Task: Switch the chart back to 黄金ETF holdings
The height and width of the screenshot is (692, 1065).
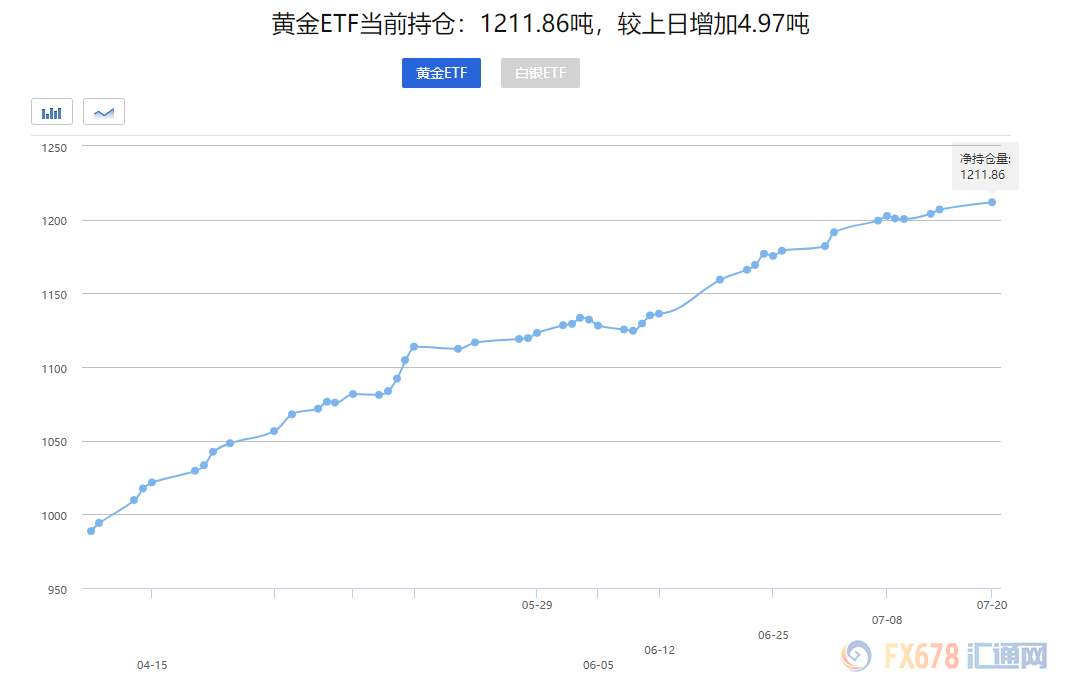Action: [441, 72]
